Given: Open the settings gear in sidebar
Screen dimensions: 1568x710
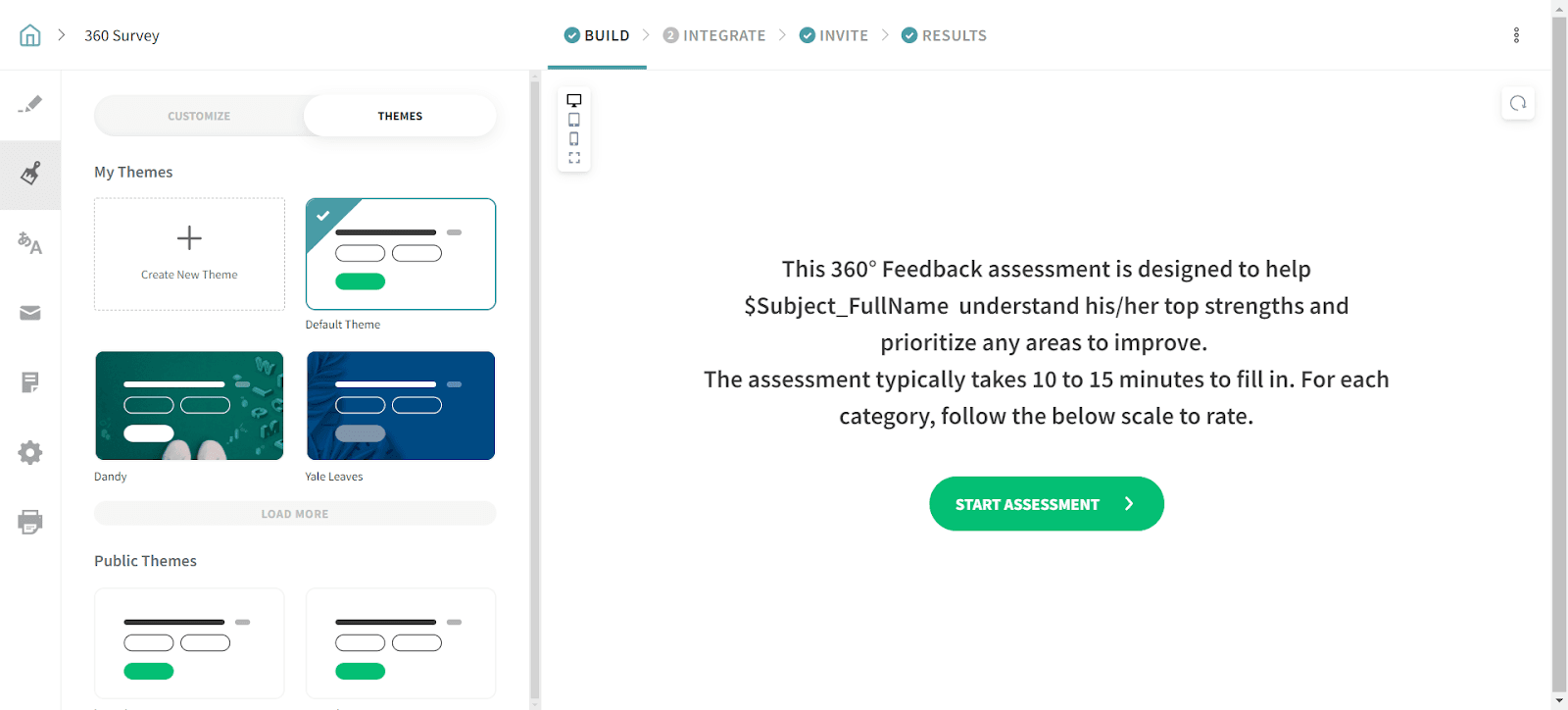Looking at the screenshot, I should coord(30,452).
